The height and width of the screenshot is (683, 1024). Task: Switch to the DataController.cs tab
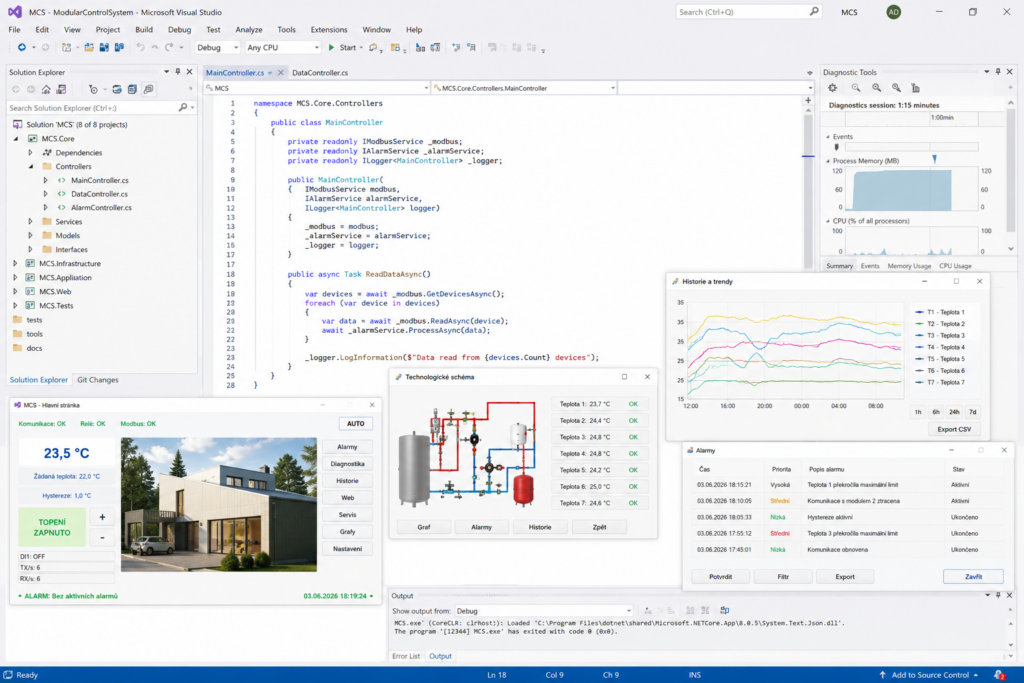[x=320, y=72]
